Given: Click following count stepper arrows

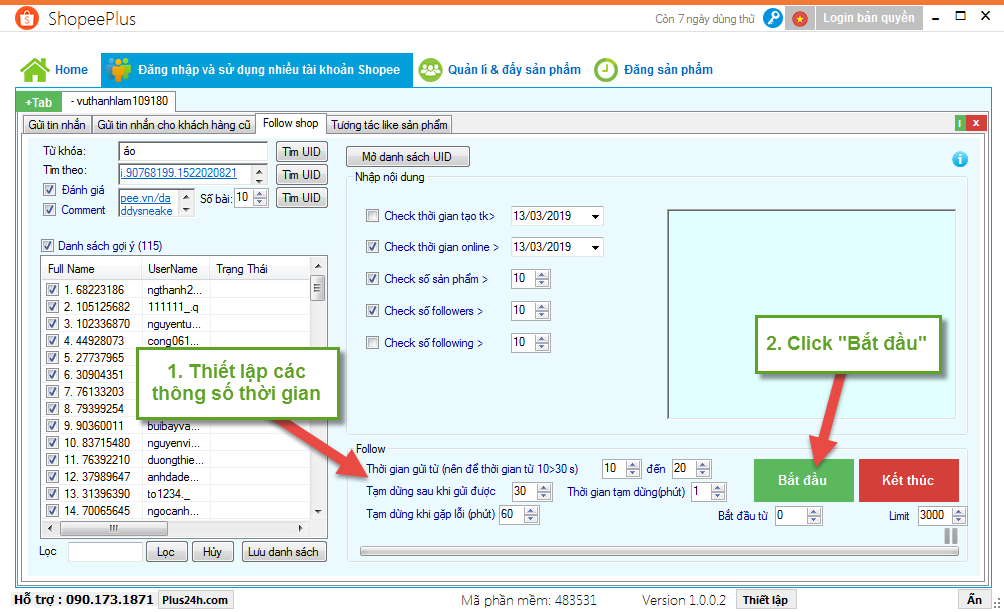Looking at the screenshot, I should point(542,342).
